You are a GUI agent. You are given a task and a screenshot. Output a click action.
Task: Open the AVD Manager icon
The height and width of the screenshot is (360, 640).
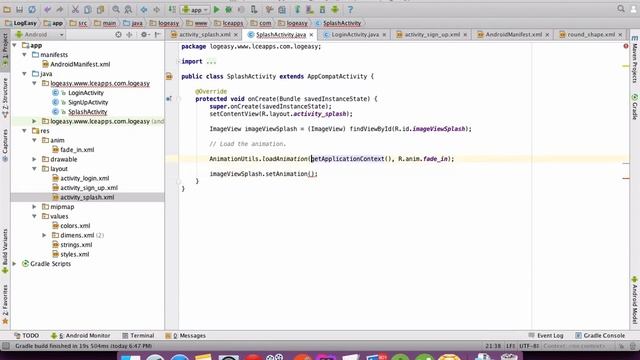(310, 9)
